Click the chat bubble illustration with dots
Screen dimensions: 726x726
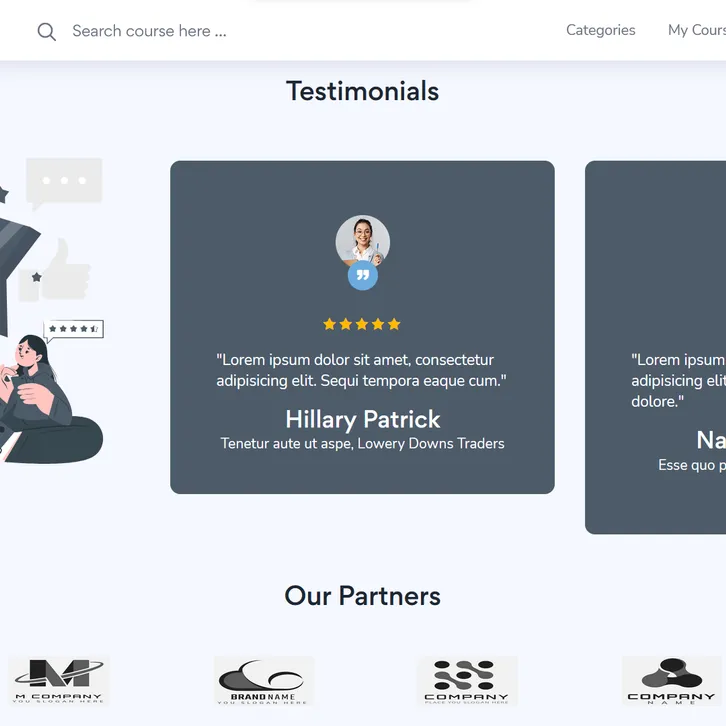pyautogui.click(x=64, y=183)
